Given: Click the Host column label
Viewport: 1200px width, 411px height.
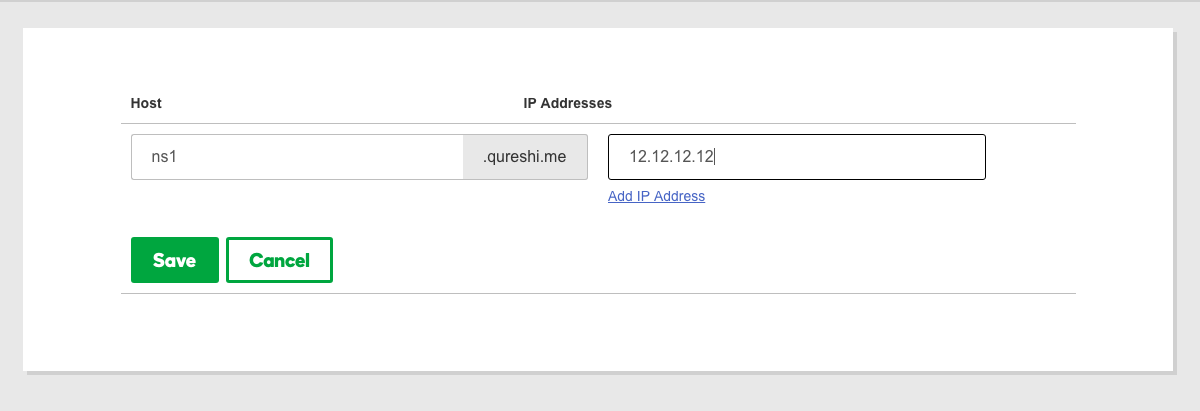Looking at the screenshot, I should [x=146, y=103].
